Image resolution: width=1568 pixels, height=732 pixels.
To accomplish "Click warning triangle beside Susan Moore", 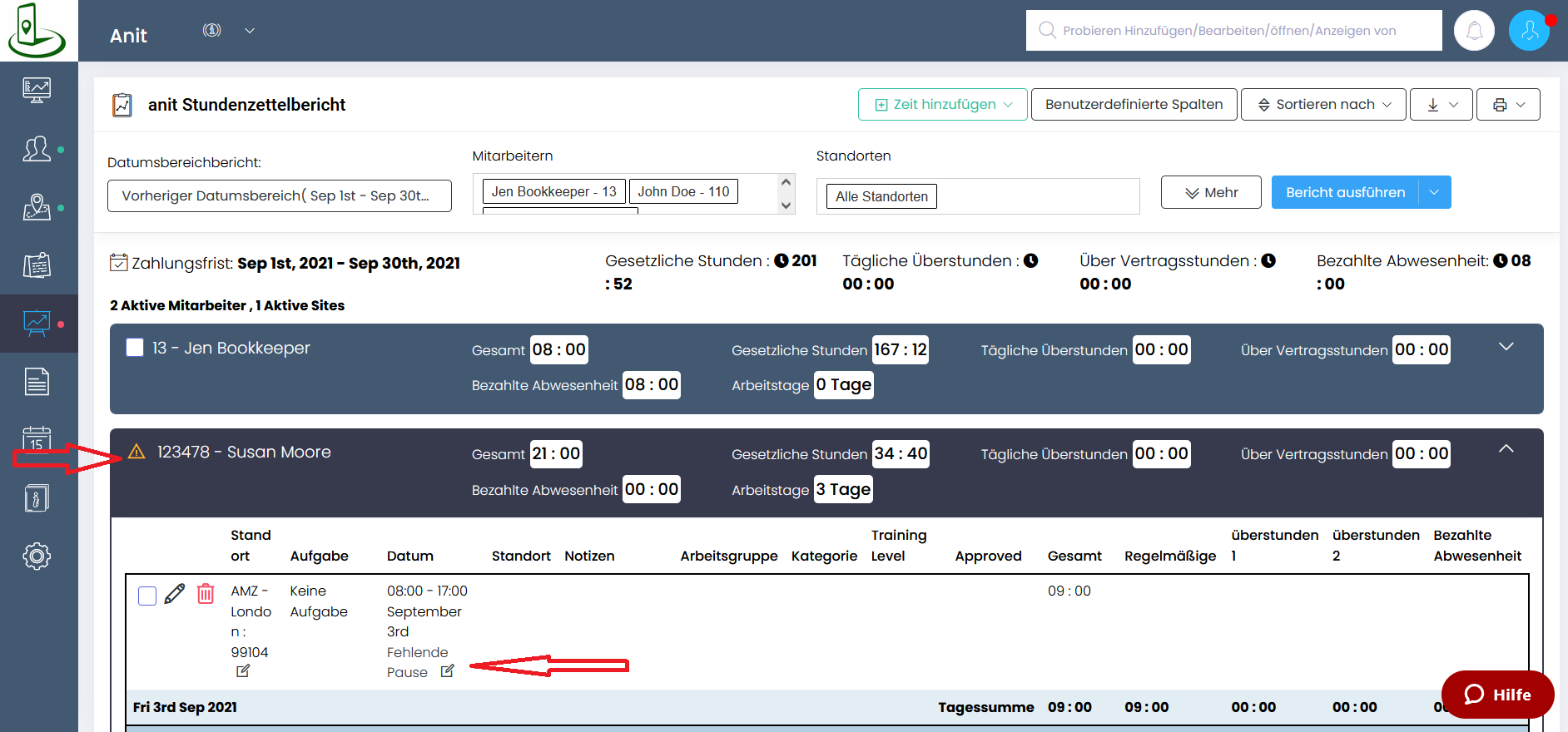I will pos(136,452).
